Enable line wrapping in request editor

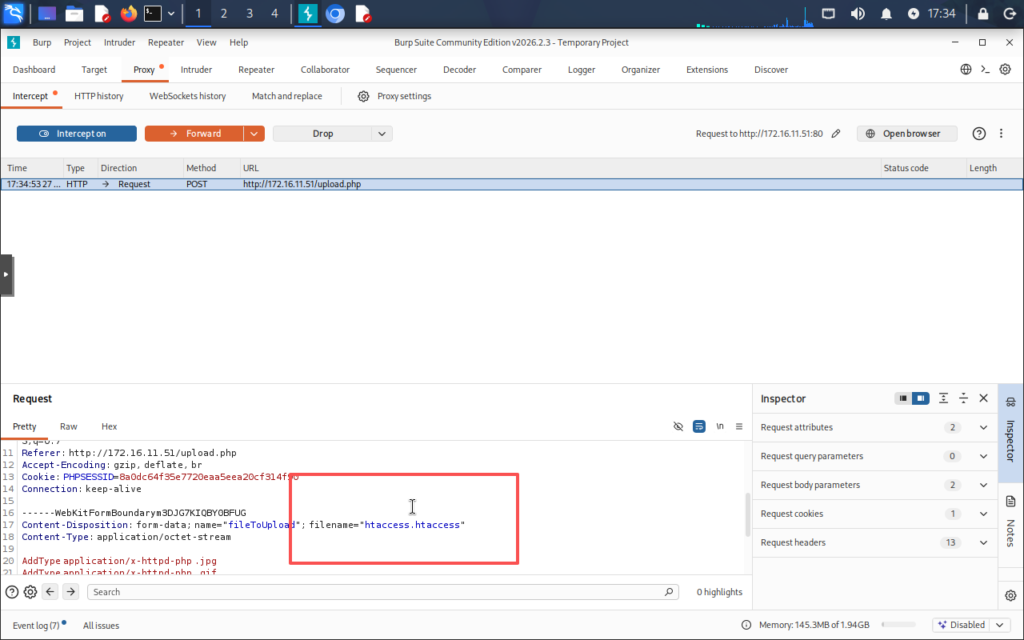pyautogui.click(x=699, y=426)
